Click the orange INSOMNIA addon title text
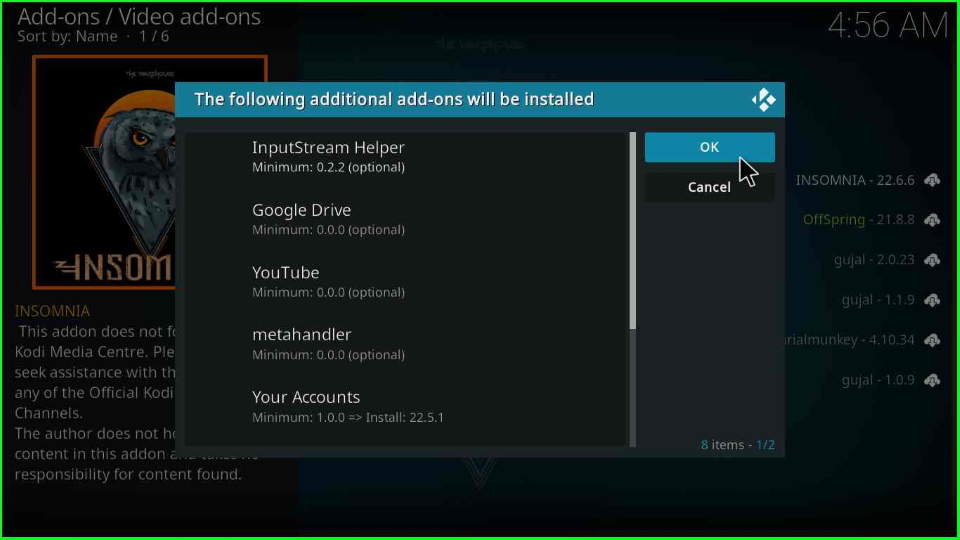 52,311
